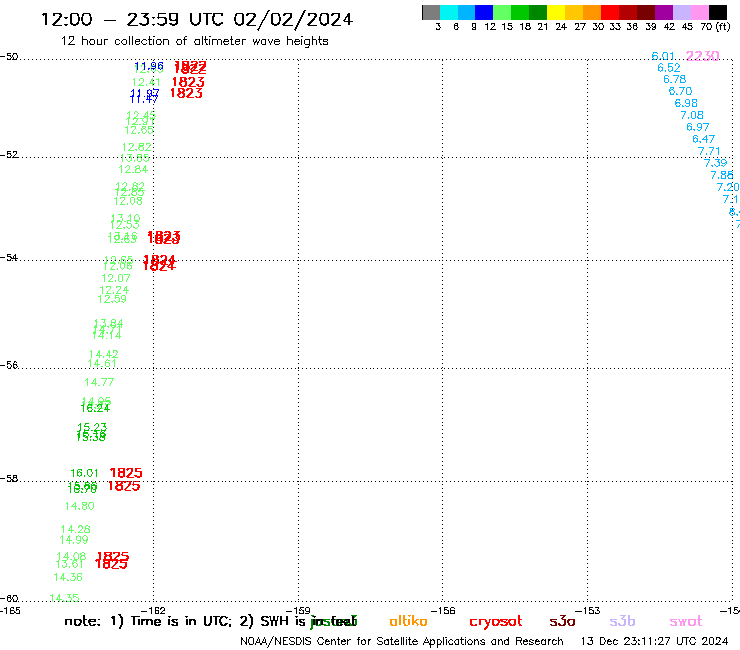Screen dimensions: 740x650
Task: Click the 'altika' satellite legend label
Action: [x=408, y=621]
